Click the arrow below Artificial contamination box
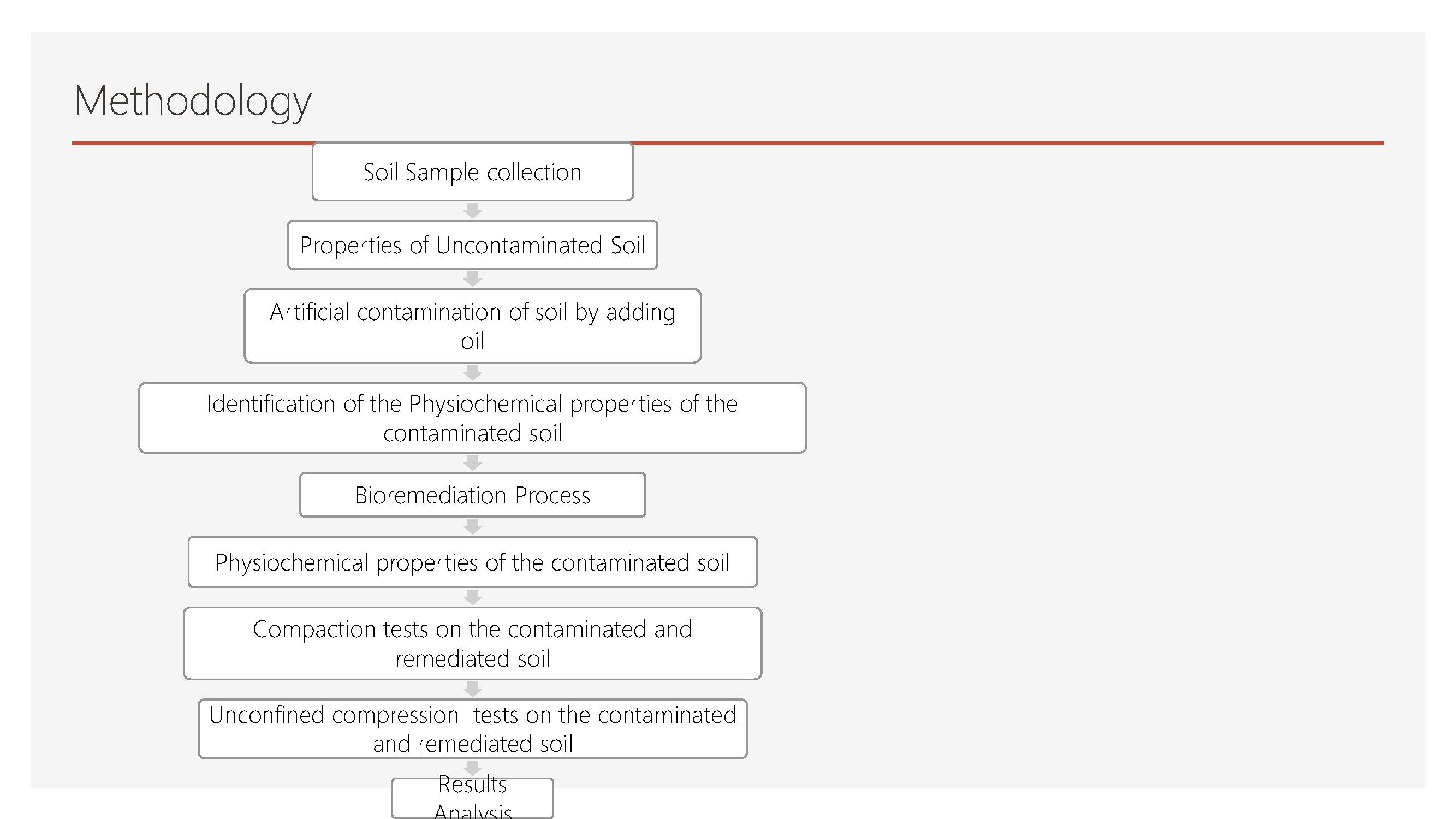This screenshot has width=1456, height=819. tap(473, 373)
